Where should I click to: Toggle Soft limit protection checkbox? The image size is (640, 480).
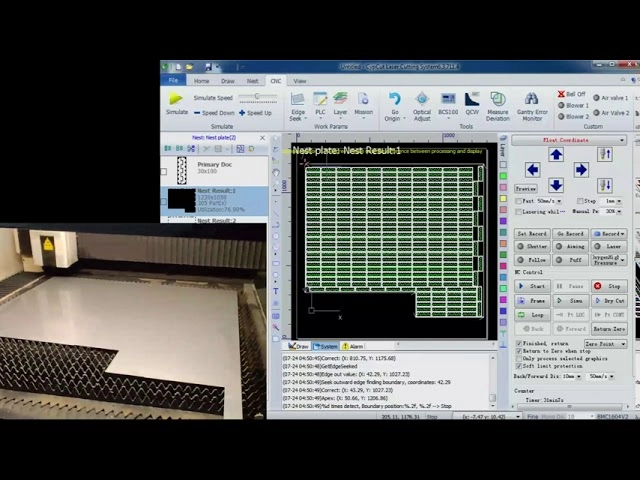click(519, 366)
